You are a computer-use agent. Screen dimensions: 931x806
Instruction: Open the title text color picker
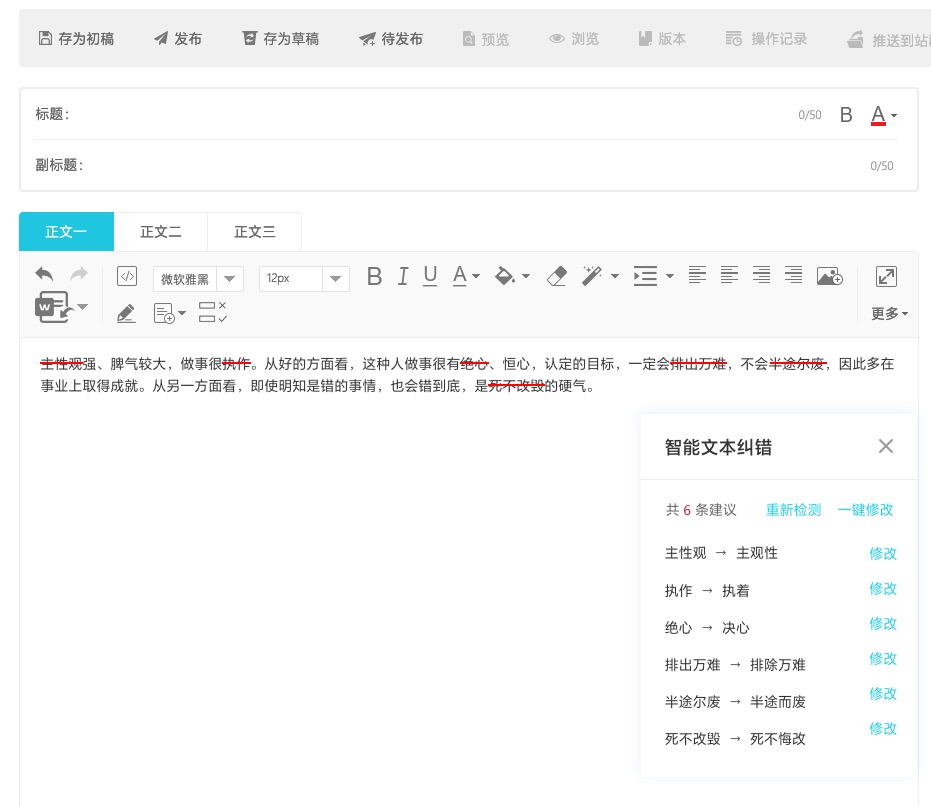(883, 115)
